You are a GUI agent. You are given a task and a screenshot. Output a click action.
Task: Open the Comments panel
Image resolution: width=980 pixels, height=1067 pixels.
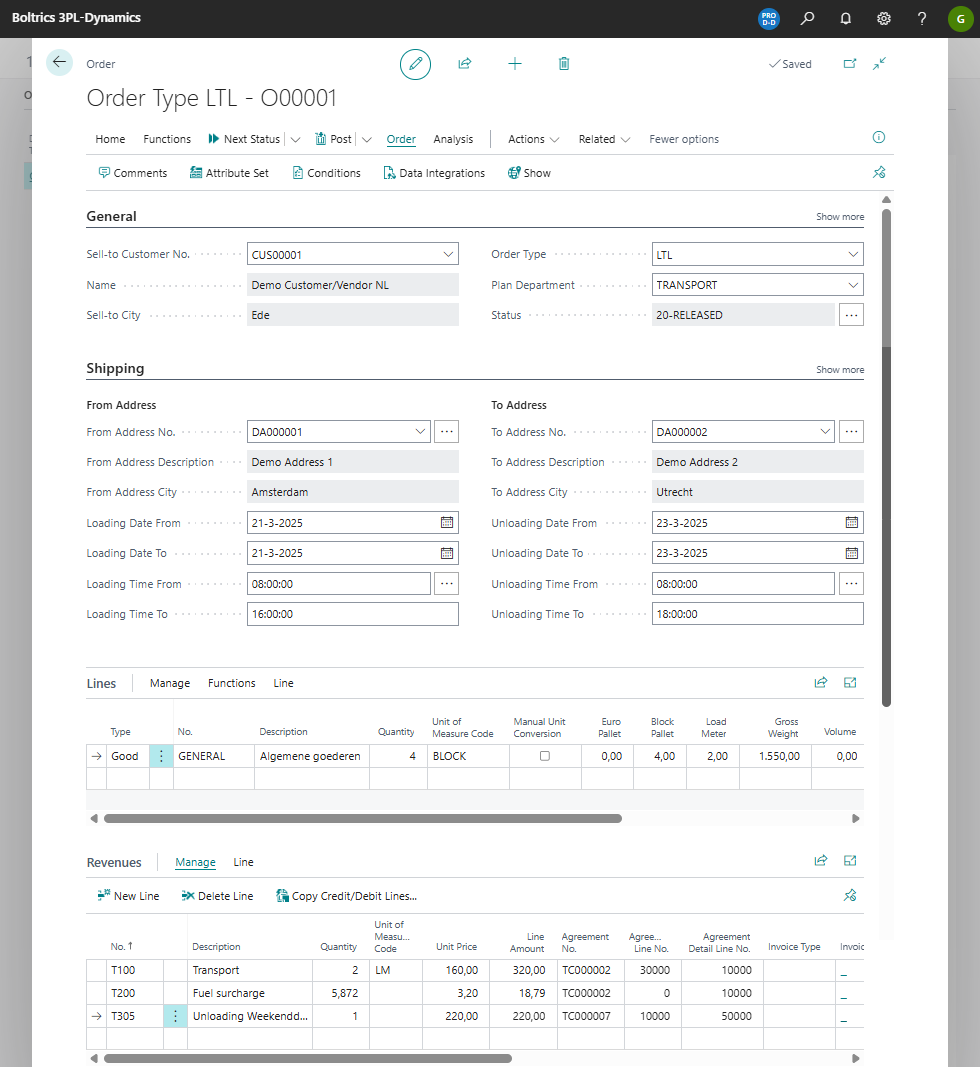click(x=132, y=172)
